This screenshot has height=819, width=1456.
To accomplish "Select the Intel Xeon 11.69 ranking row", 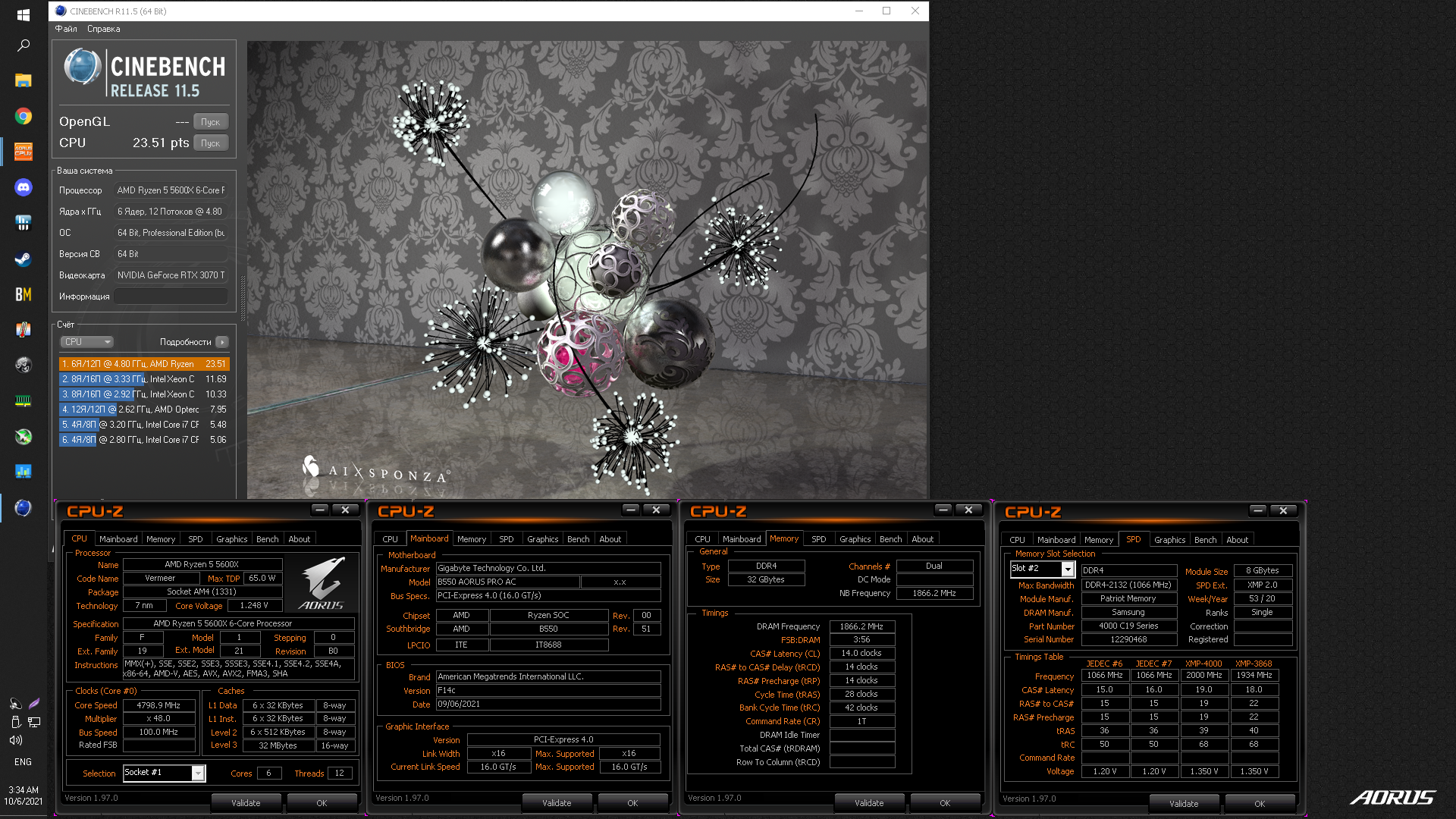I will pyautogui.click(x=144, y=379).
